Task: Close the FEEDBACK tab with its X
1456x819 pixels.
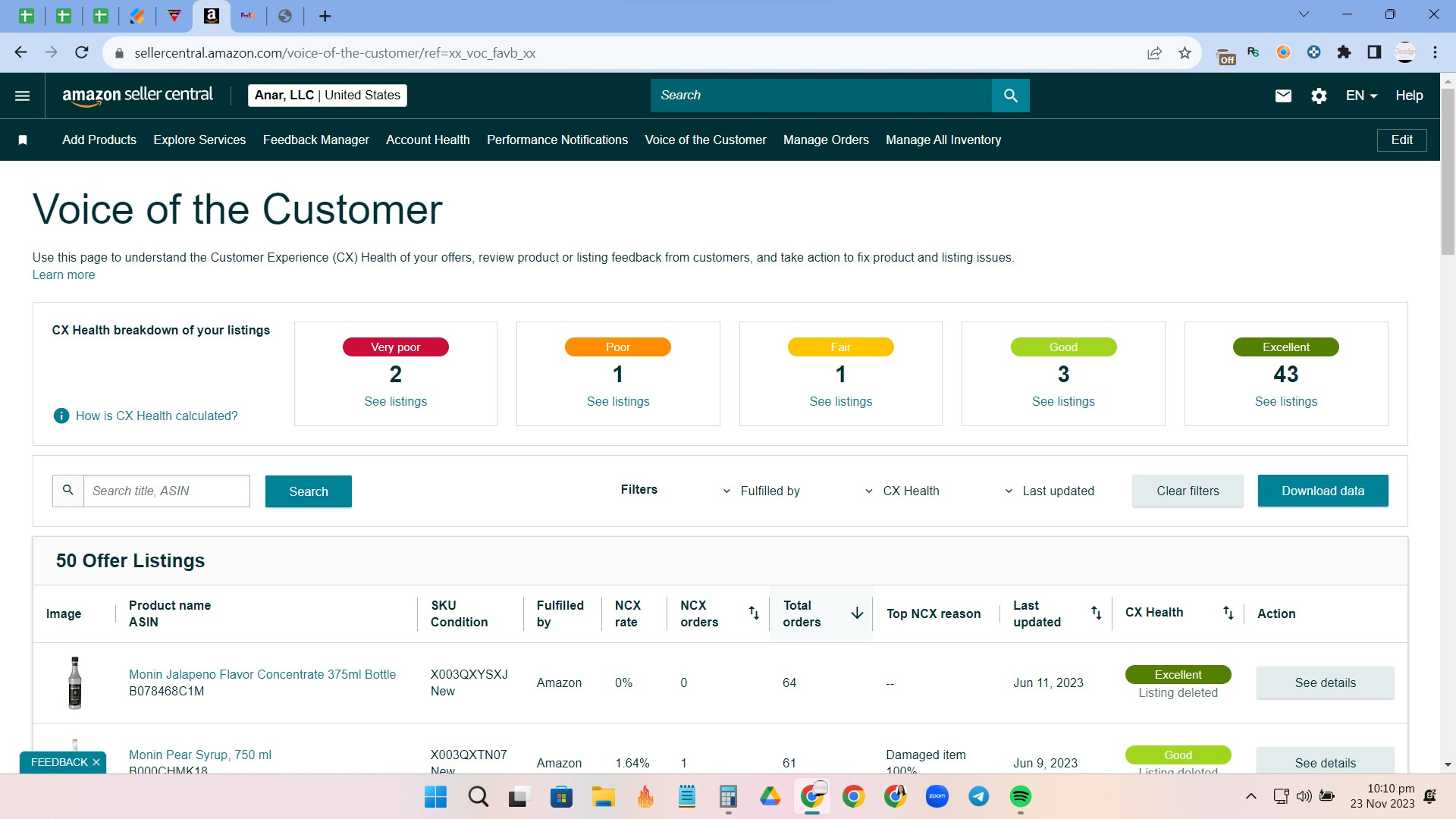Action: [96, 762]
